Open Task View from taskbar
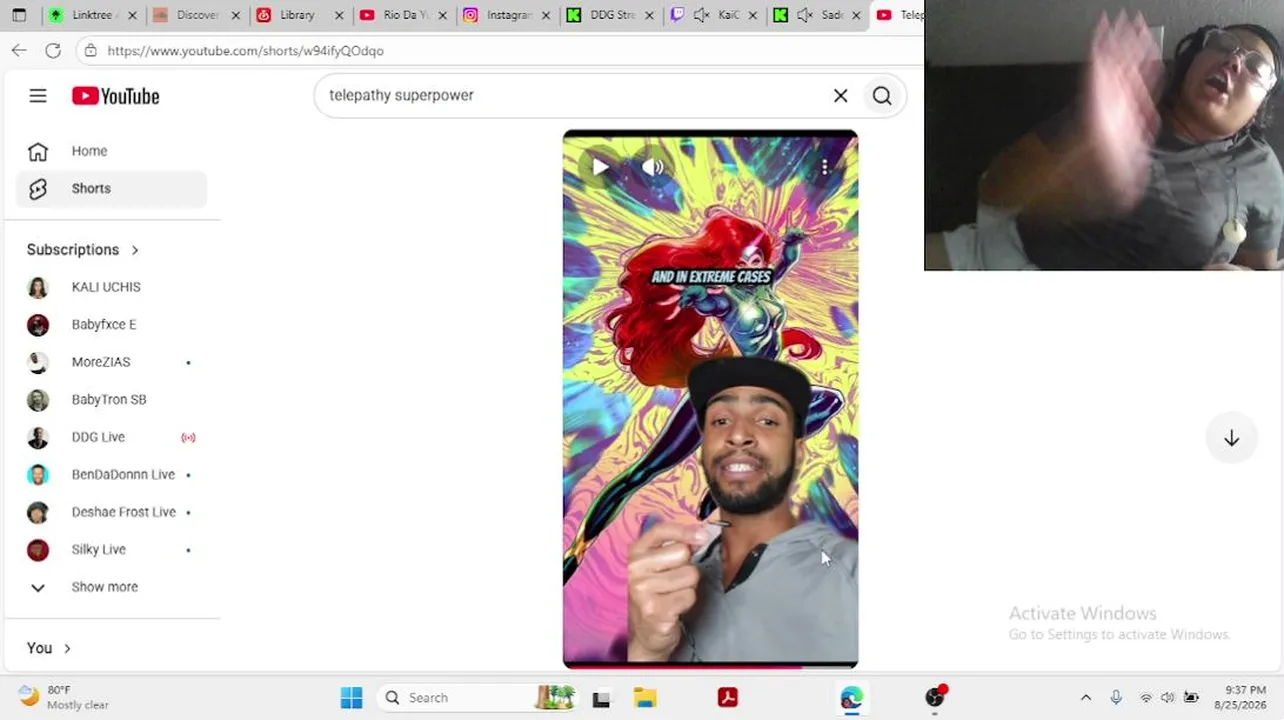The image size is (1284, 720). coord(601,698)
